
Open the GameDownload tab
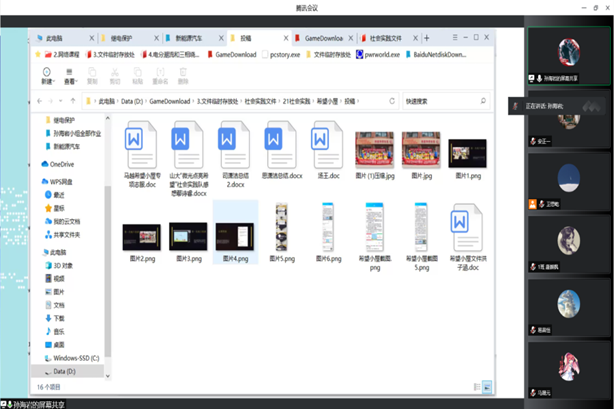click(x=324, y=37)
